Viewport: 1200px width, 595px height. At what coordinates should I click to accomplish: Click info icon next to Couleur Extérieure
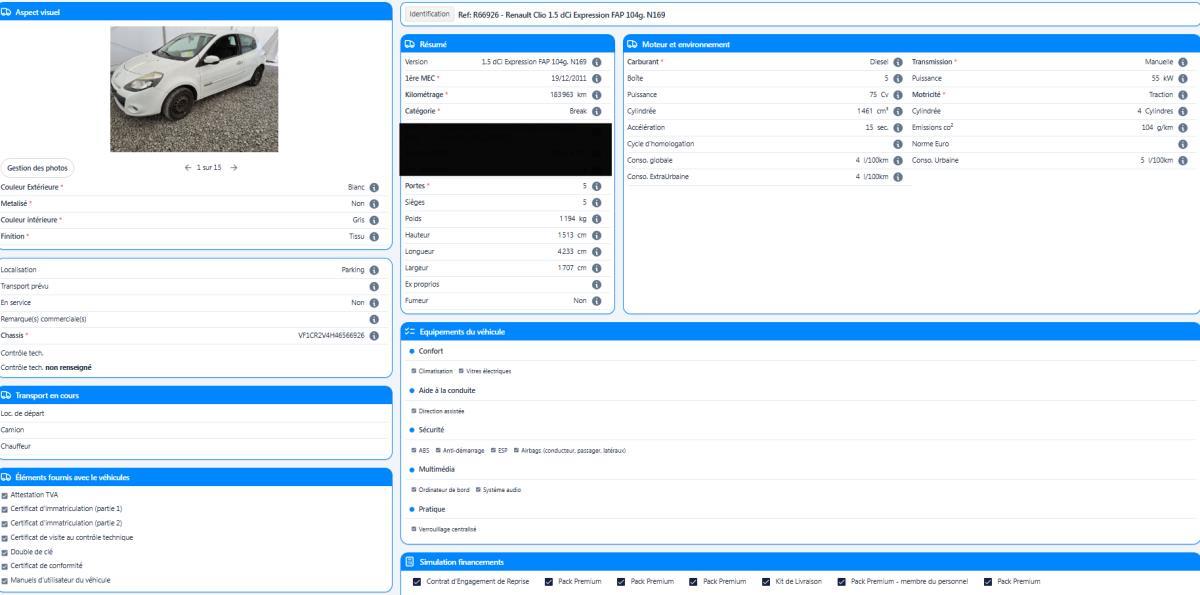coord(374,187)
